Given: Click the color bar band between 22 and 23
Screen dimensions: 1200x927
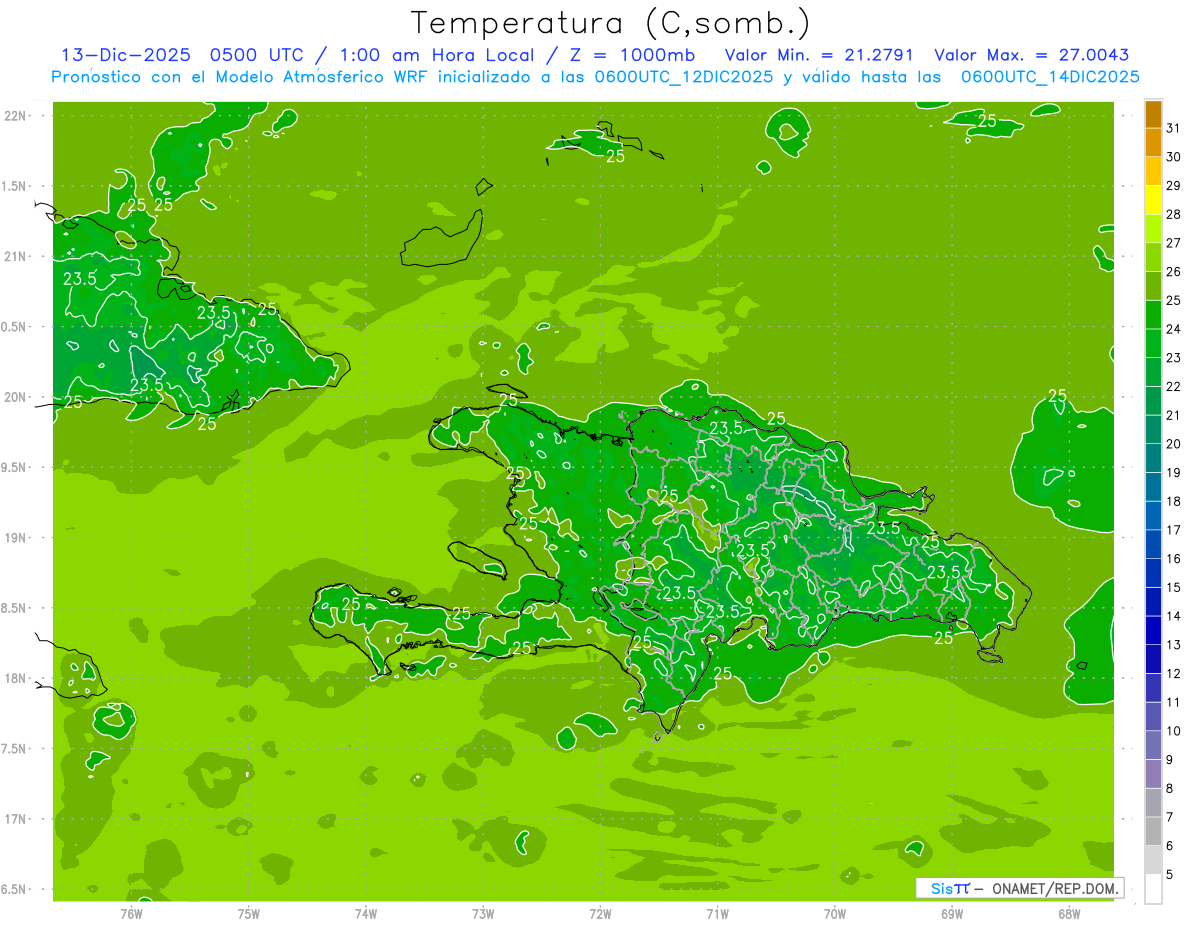Looking at the screenshot, I should [x=1153, y=372].
